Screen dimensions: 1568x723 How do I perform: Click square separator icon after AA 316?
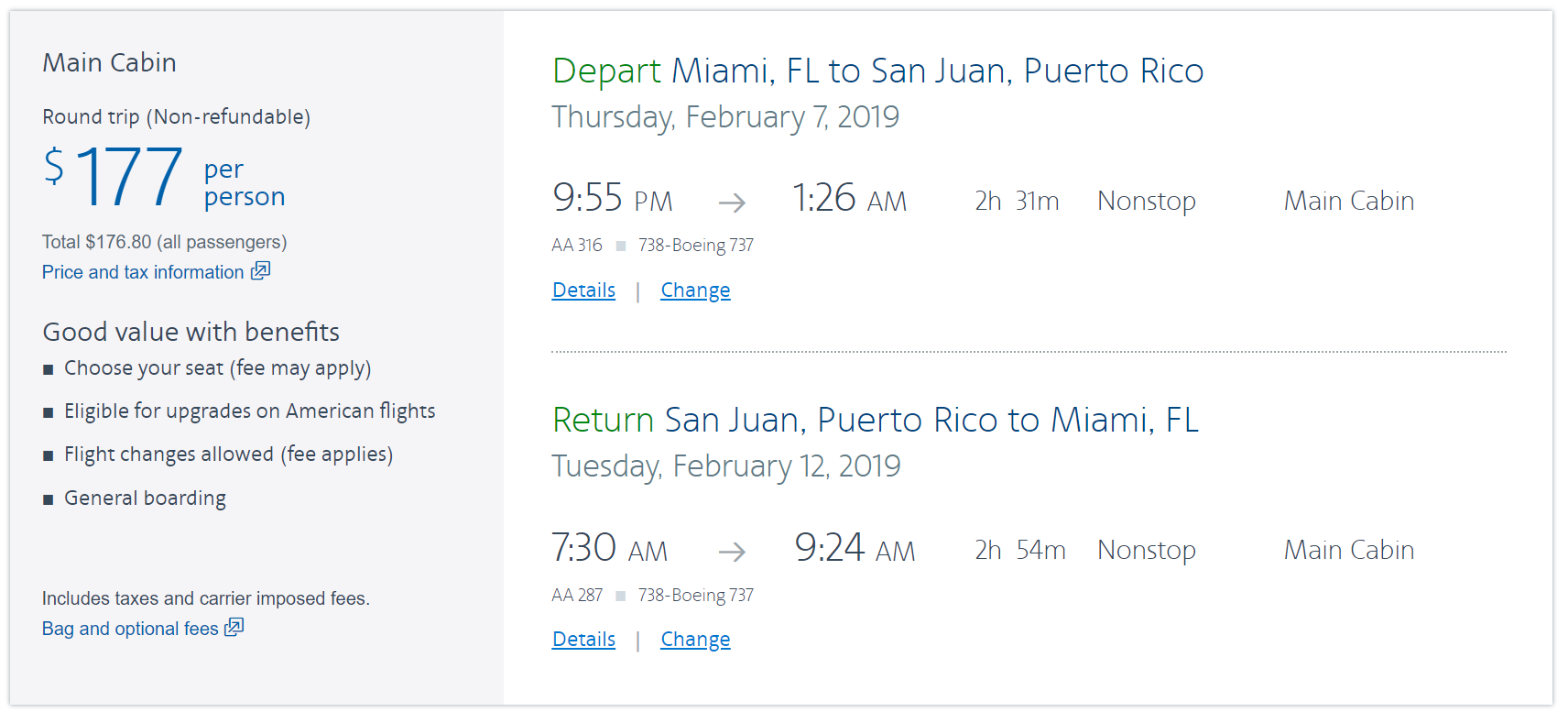[621, 246]
